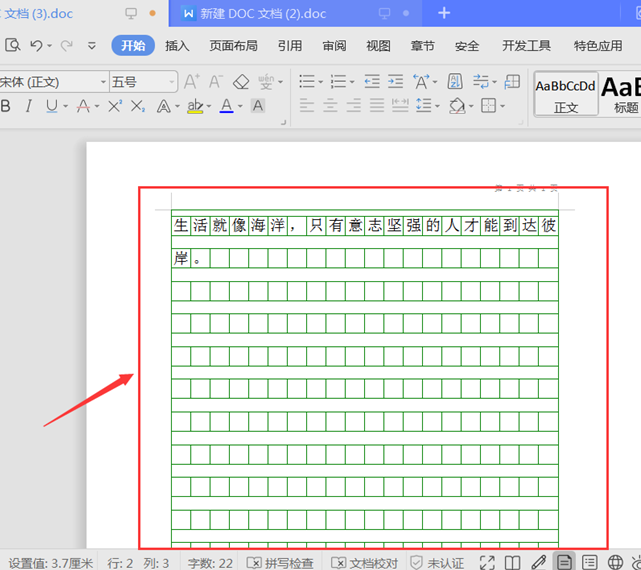
Task: Undo the last action
Action: [36, 45]
